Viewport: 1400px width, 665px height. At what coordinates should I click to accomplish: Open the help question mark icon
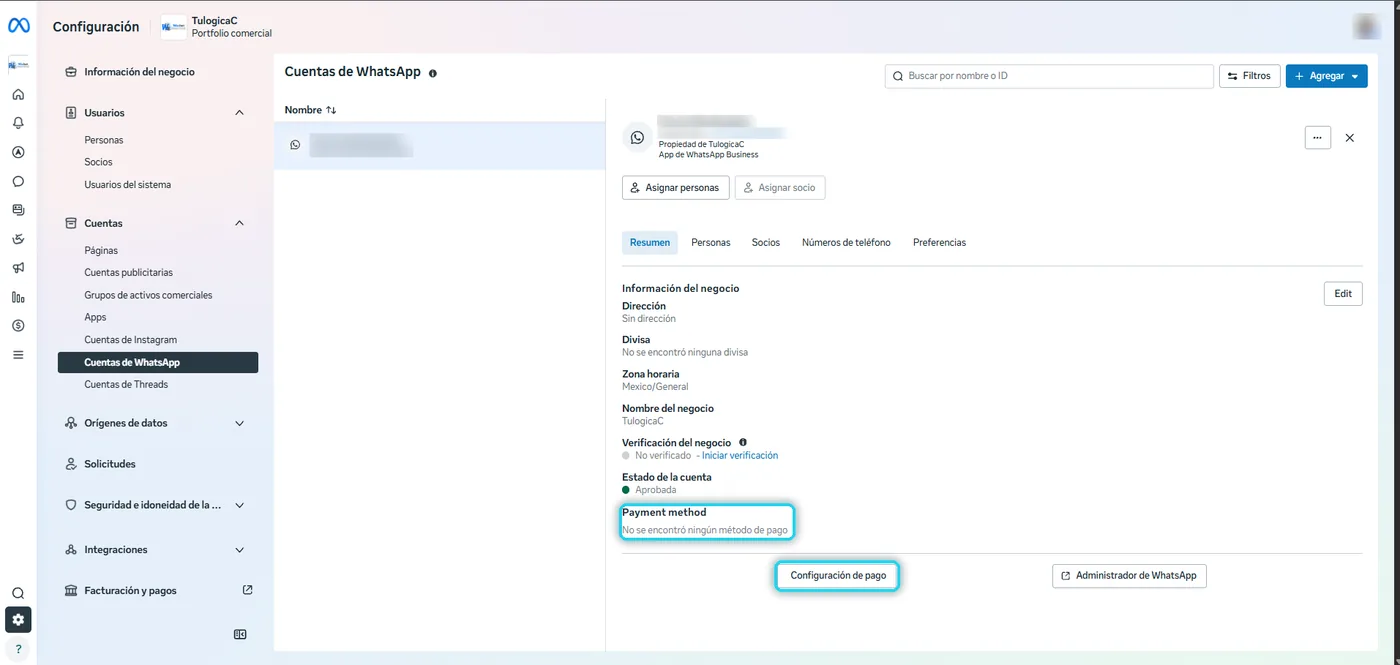click(18, 649)
